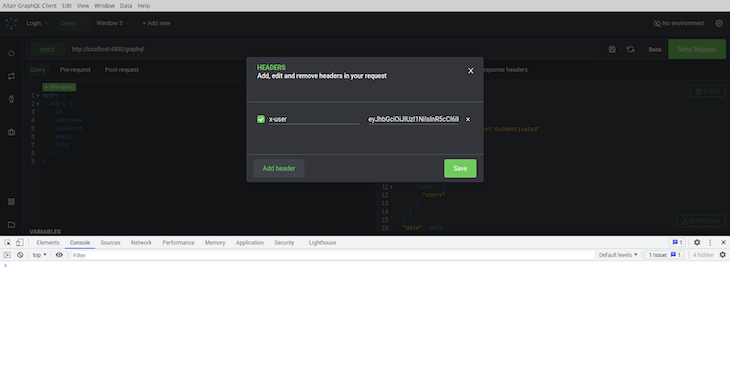Click the save icon beside the URL bar
The width and height of the screenshot is (730, 382).
pos(612,49)
